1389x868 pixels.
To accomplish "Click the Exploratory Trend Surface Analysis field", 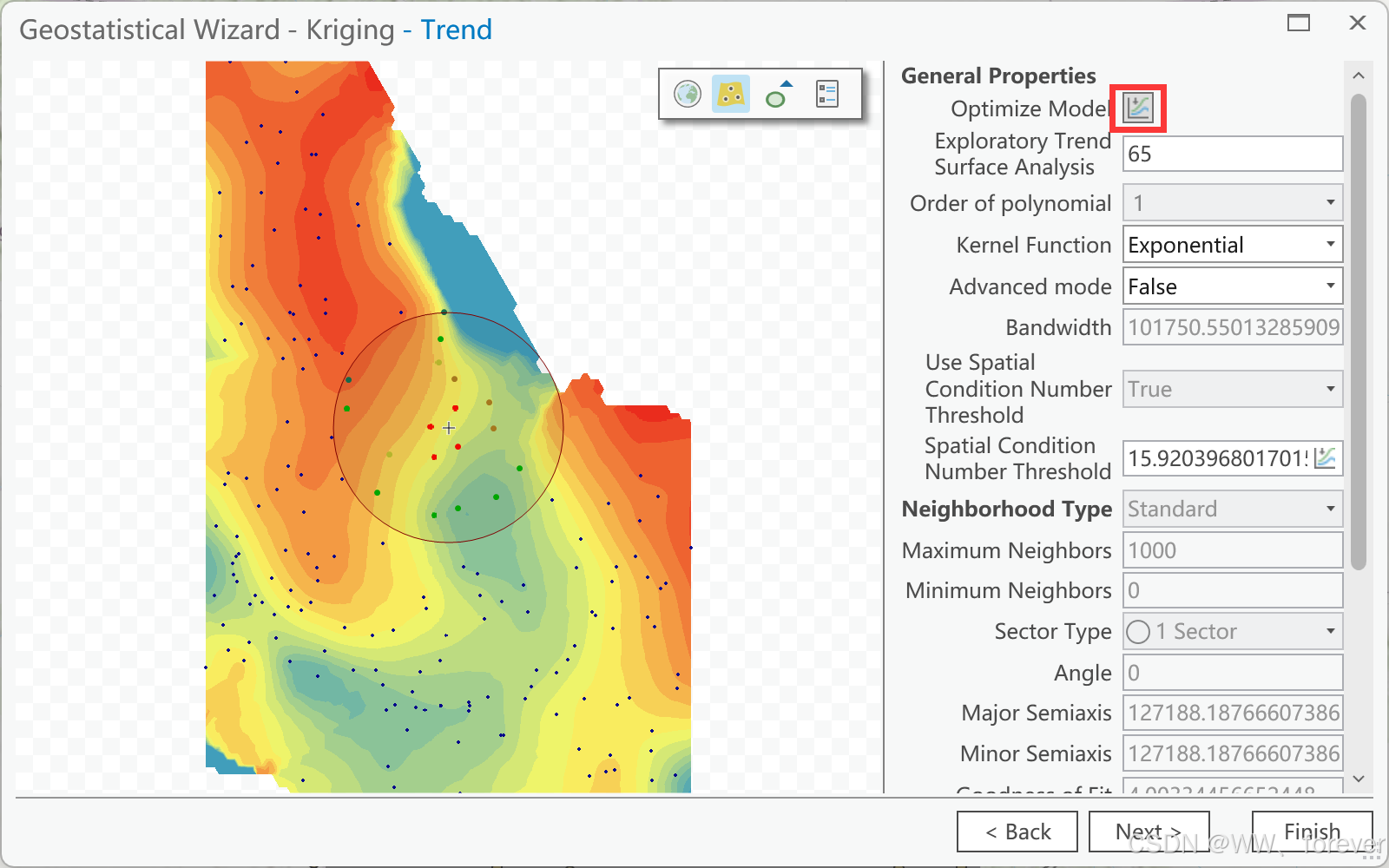I will point(1233,154).
